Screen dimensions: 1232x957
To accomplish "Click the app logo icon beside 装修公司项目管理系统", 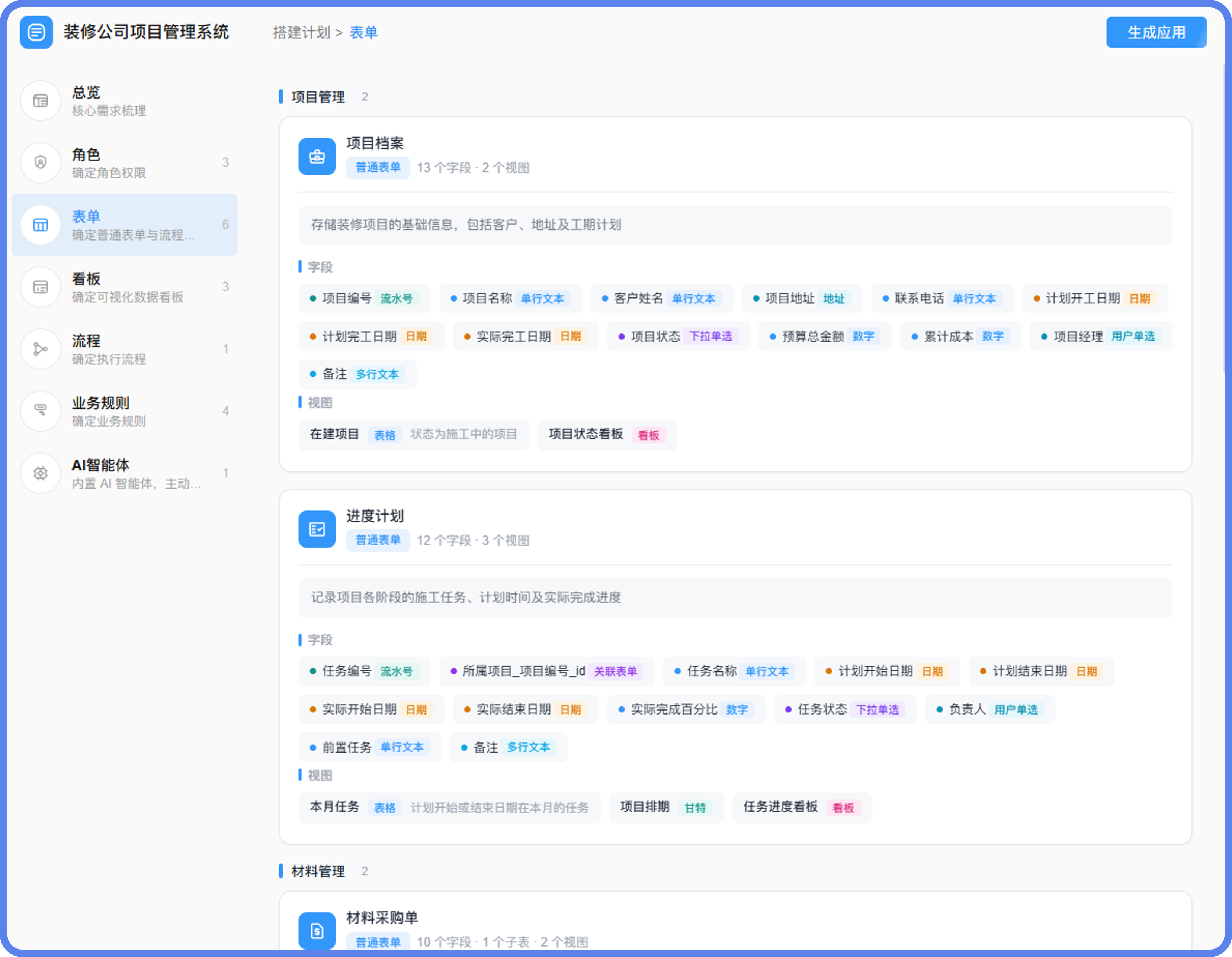I will pos(36,32).
